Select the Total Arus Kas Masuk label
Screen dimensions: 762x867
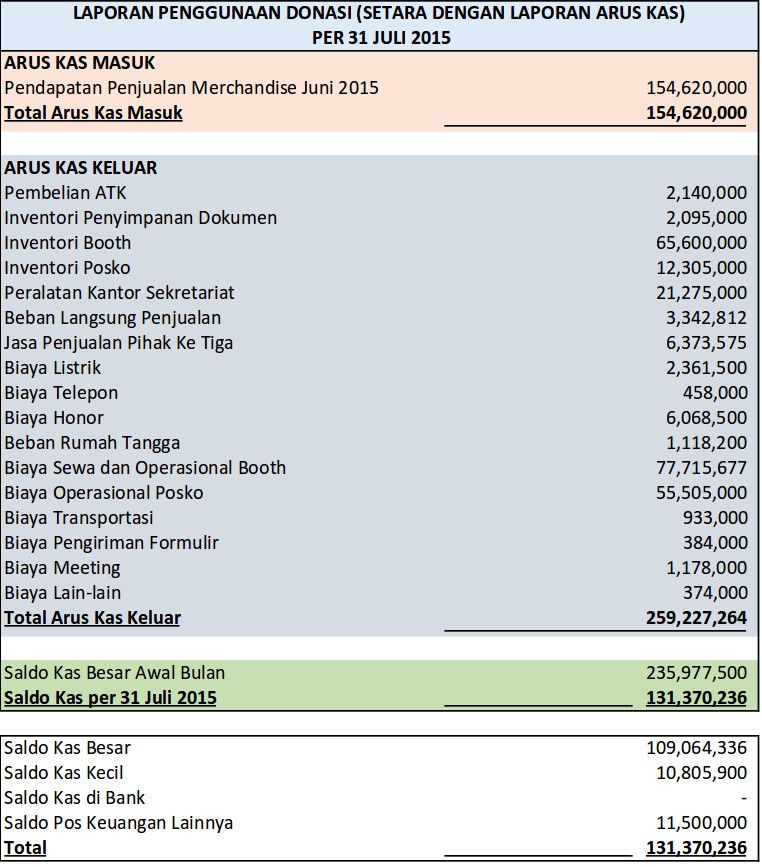[x=93, y=112]
